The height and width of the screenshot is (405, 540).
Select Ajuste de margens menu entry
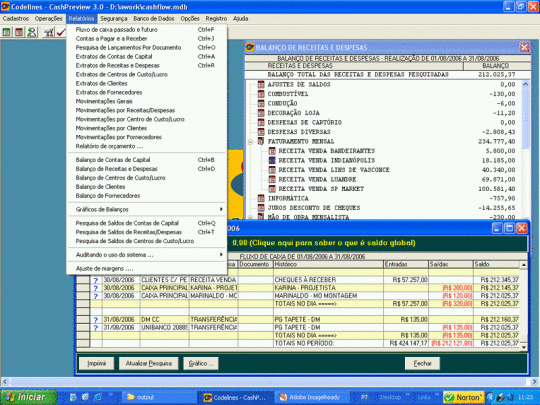(147, 269)
